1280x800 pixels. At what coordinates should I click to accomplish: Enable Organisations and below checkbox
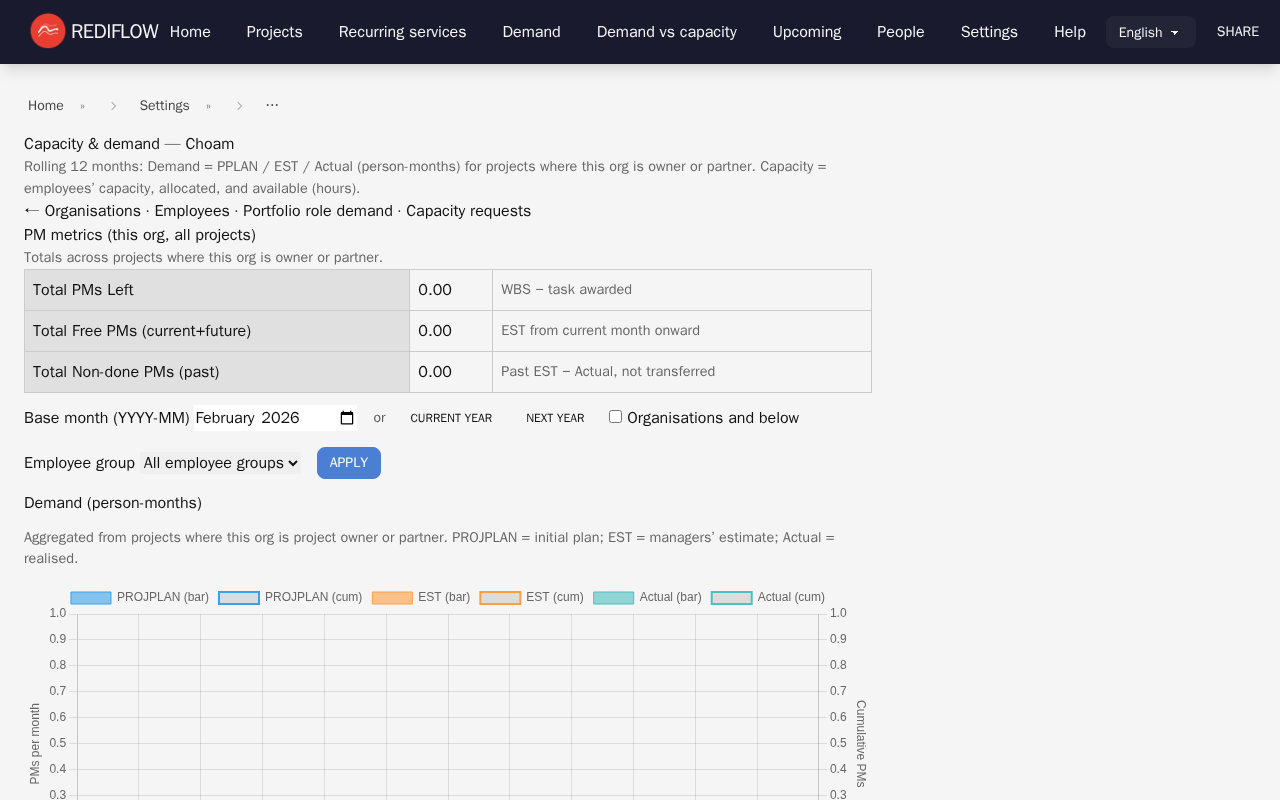click(615, 417)
